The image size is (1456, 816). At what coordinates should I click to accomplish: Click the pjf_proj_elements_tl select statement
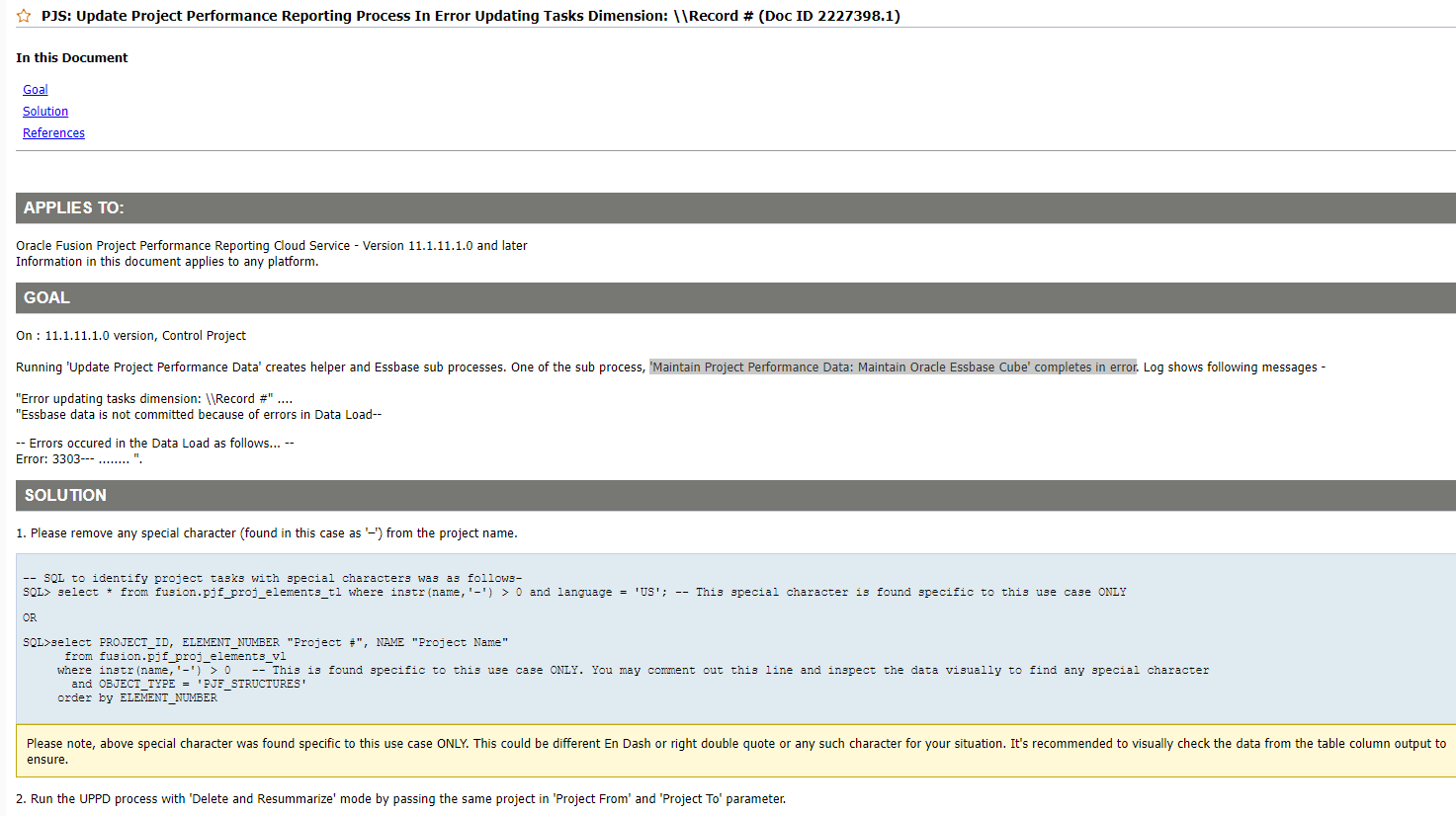pyautogui.click(x=574, y=593)
